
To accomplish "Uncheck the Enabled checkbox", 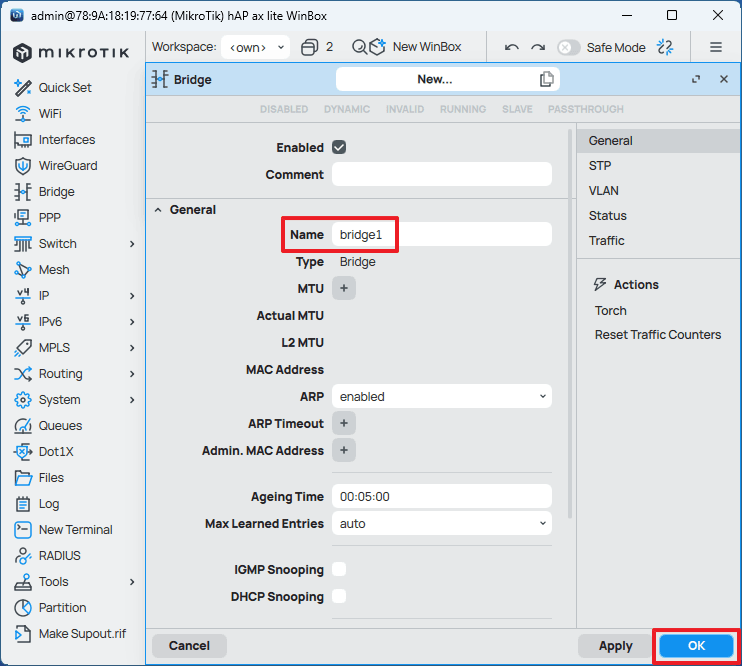I will click(x=339, y=147).
